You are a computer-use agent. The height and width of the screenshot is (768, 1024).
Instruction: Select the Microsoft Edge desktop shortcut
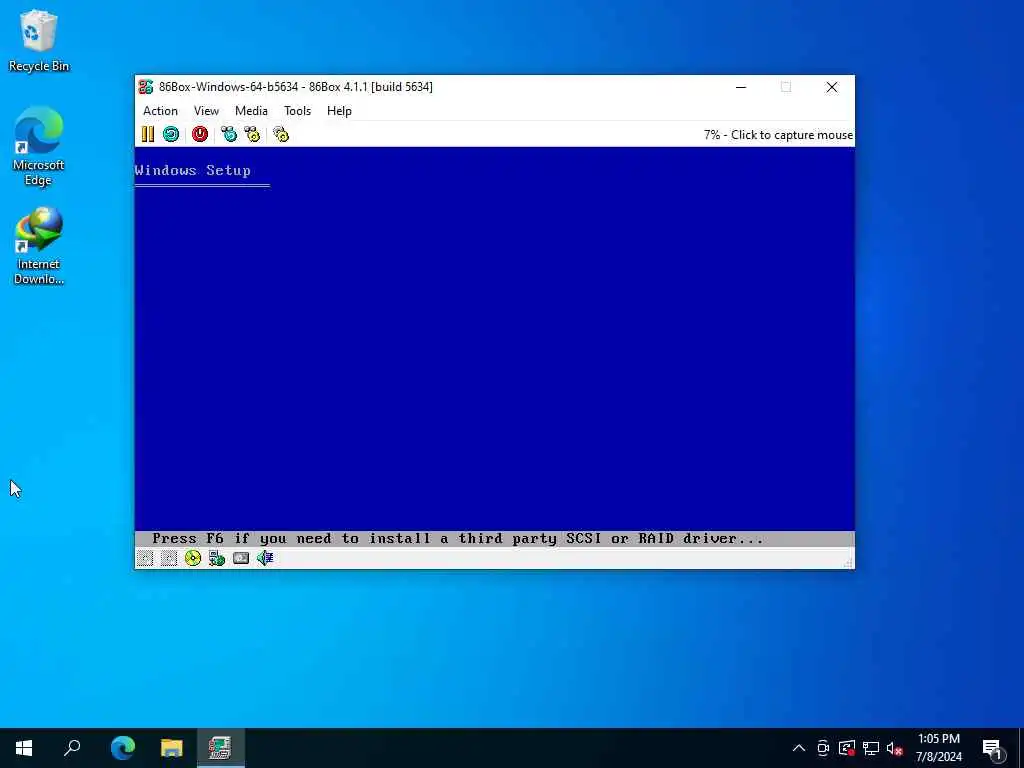point(39,146)
